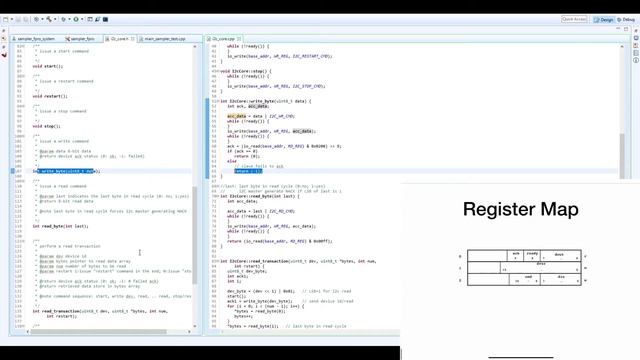Image resolution: width=640 pixels, height=360 pixels.
Task: Click the 'void stop();' declaration line
Action: [x=47, y=126]
